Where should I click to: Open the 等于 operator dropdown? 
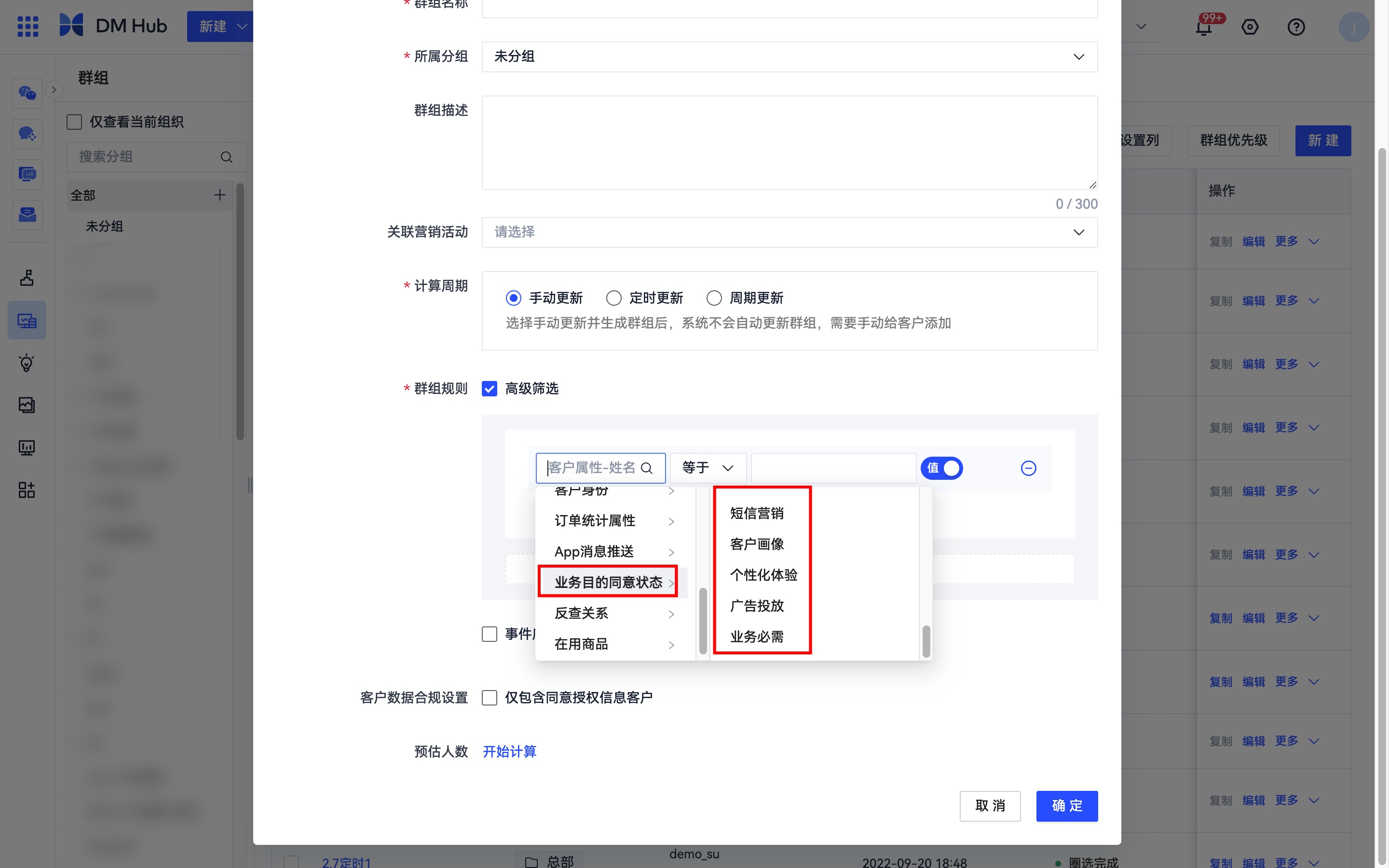pyautogui.click(x=708, y=468)
